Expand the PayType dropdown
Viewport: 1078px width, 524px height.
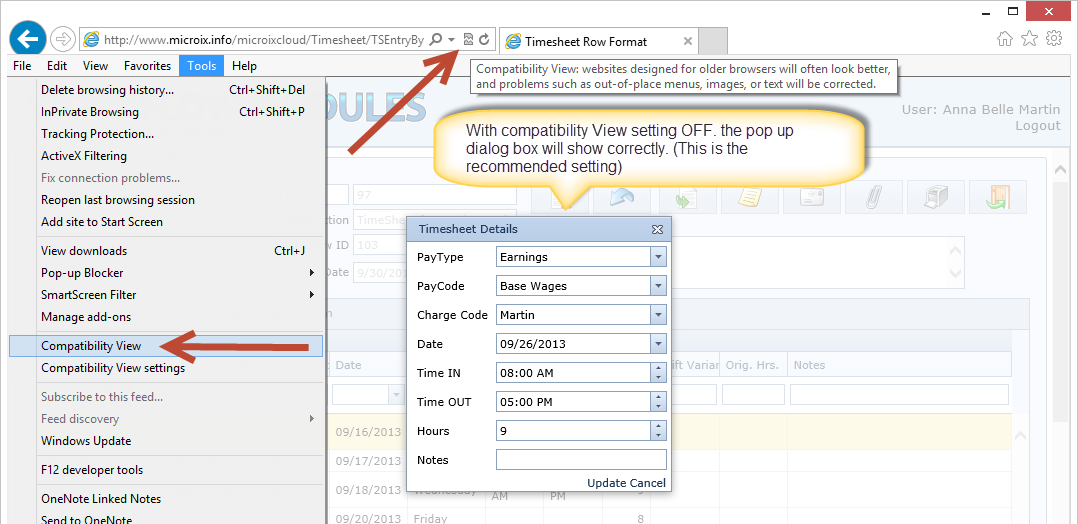pyautogui.click(x=658, y=257)
